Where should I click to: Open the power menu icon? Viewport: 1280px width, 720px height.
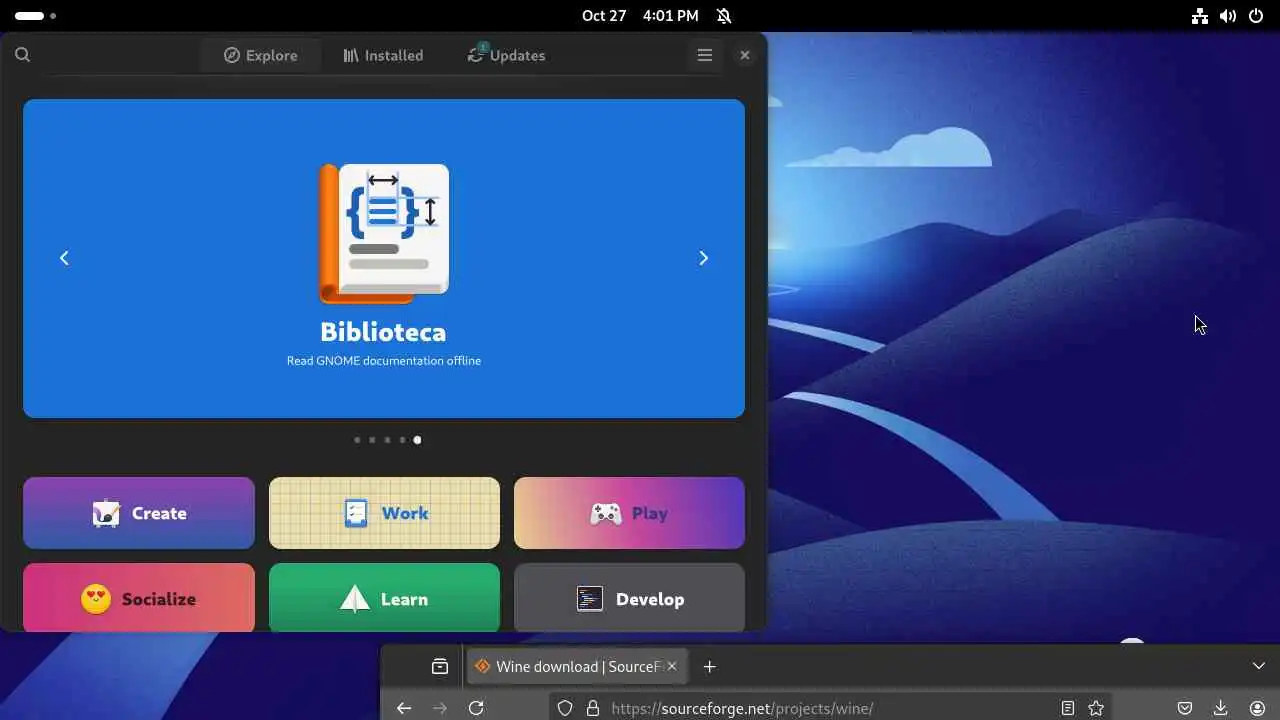[1256, 16]
